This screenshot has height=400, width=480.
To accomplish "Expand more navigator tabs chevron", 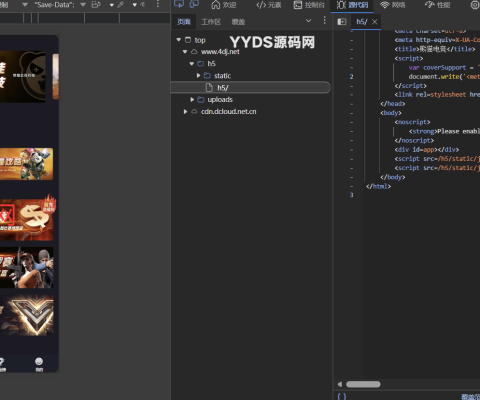I will [x=308, y=21].
